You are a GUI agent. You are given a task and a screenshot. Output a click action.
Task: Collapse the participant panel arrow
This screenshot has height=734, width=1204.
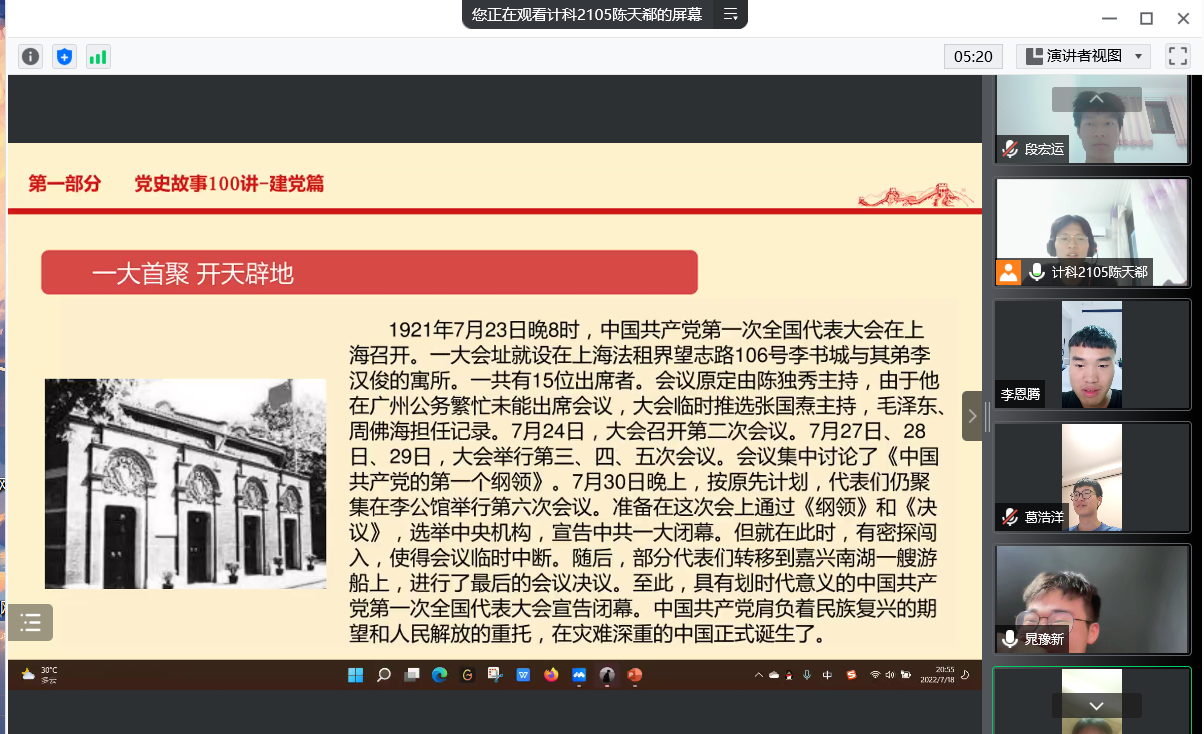(x=972, y=416)
